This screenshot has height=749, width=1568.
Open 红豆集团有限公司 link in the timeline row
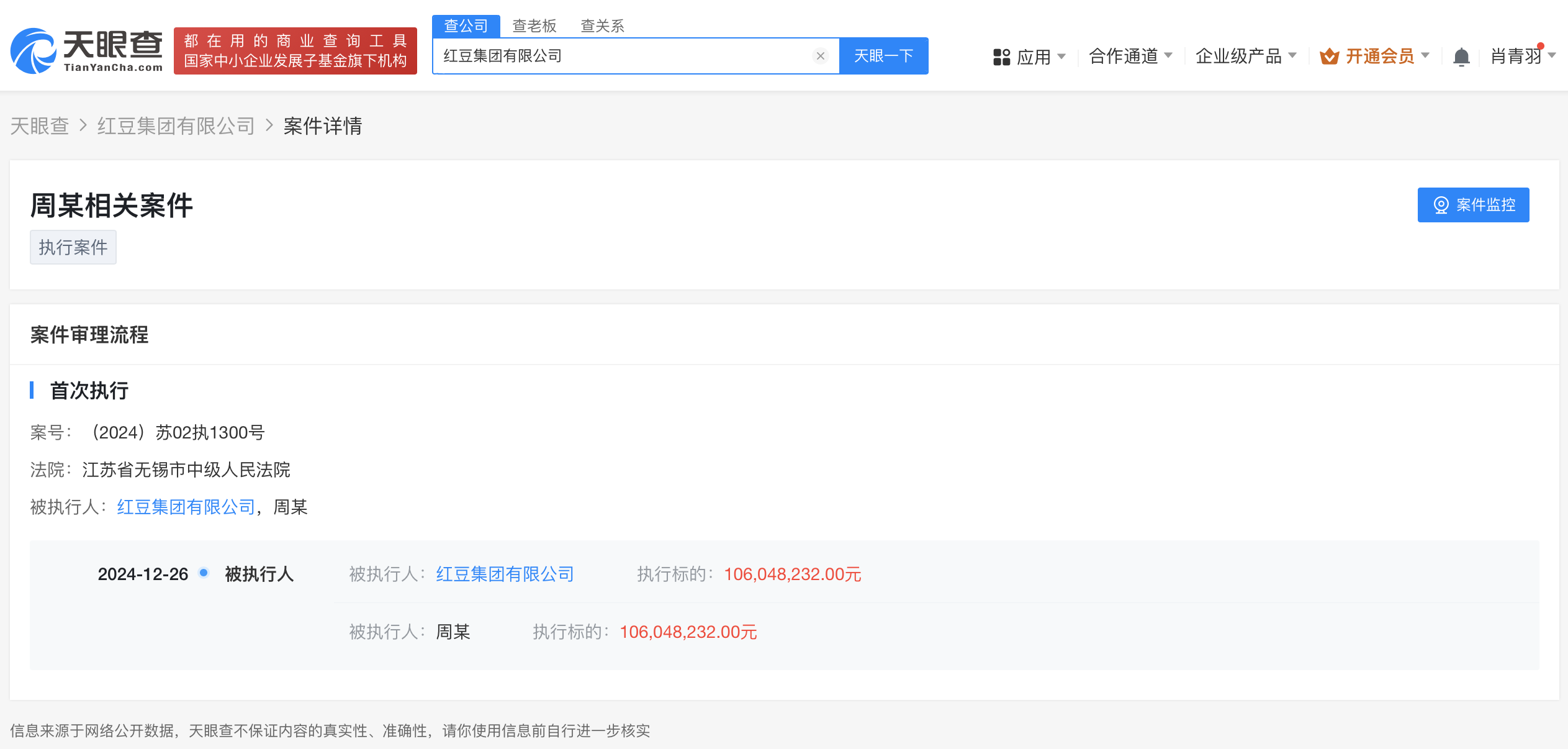pos(505,574)
